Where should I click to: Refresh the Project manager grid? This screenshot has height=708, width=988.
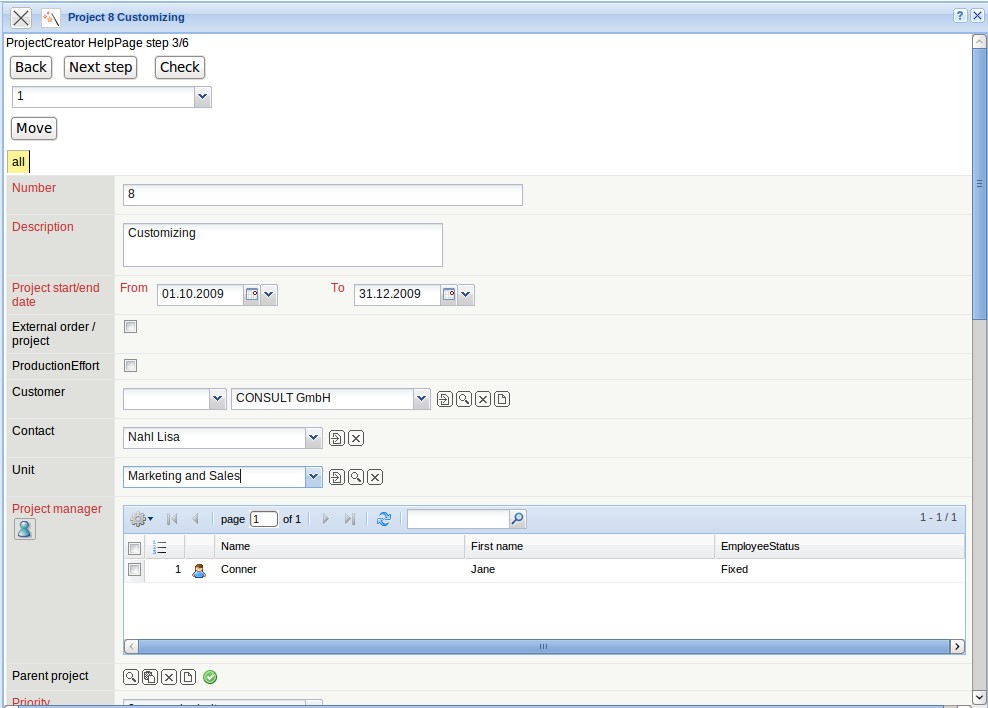(x=383, y=519)
